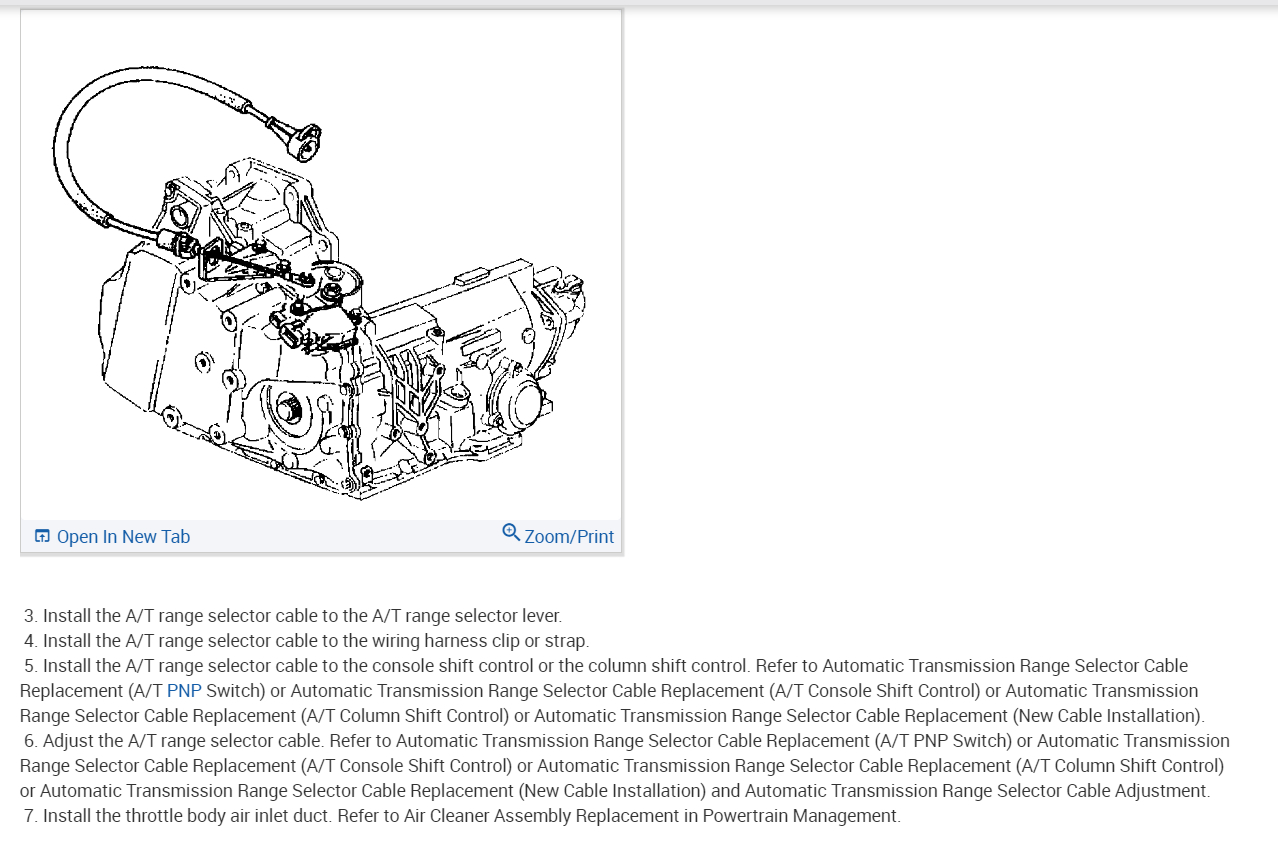Click the transmission diagram image
This screenshot has height=847, width=1278.
click(320, 265)
